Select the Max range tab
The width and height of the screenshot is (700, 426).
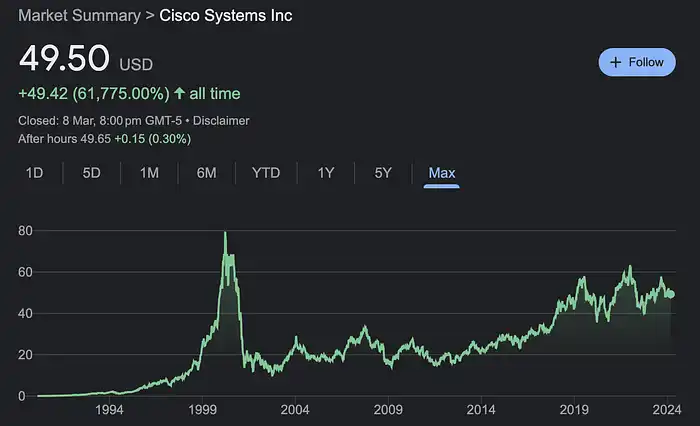click(442, 173)
